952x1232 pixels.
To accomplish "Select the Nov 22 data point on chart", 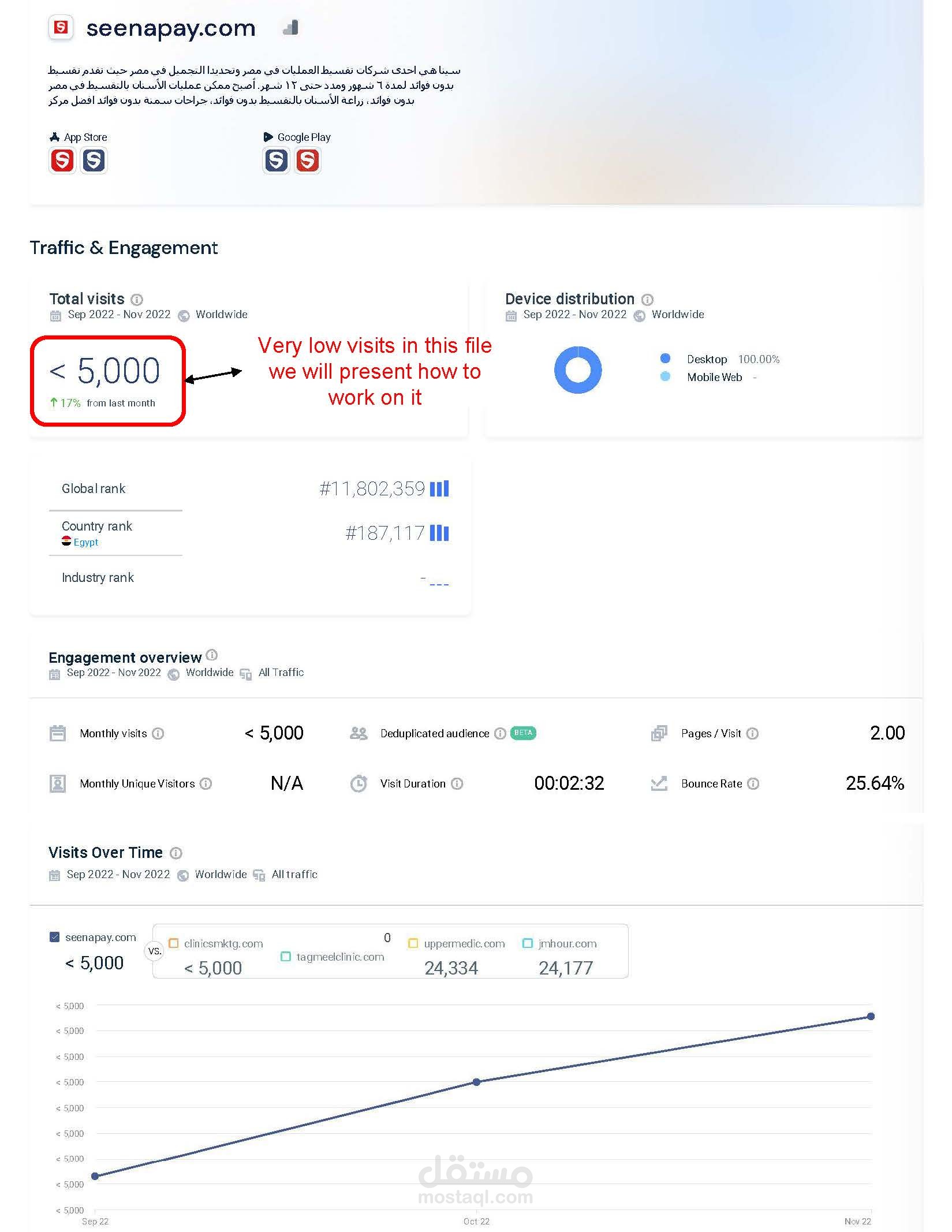I will point(871,1016).
